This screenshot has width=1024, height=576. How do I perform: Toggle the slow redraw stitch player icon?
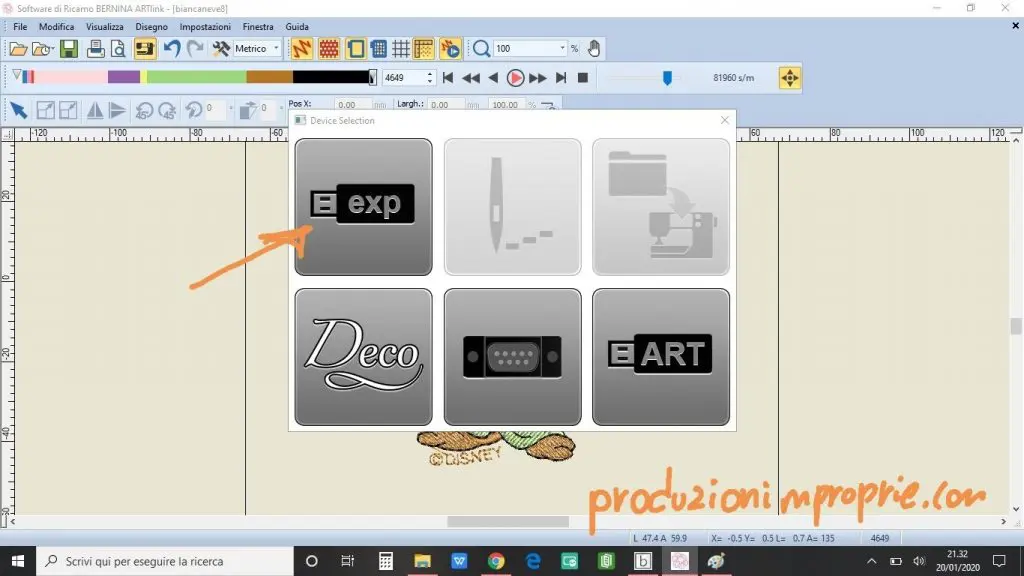pyautogui.click(x=451, y=49)
